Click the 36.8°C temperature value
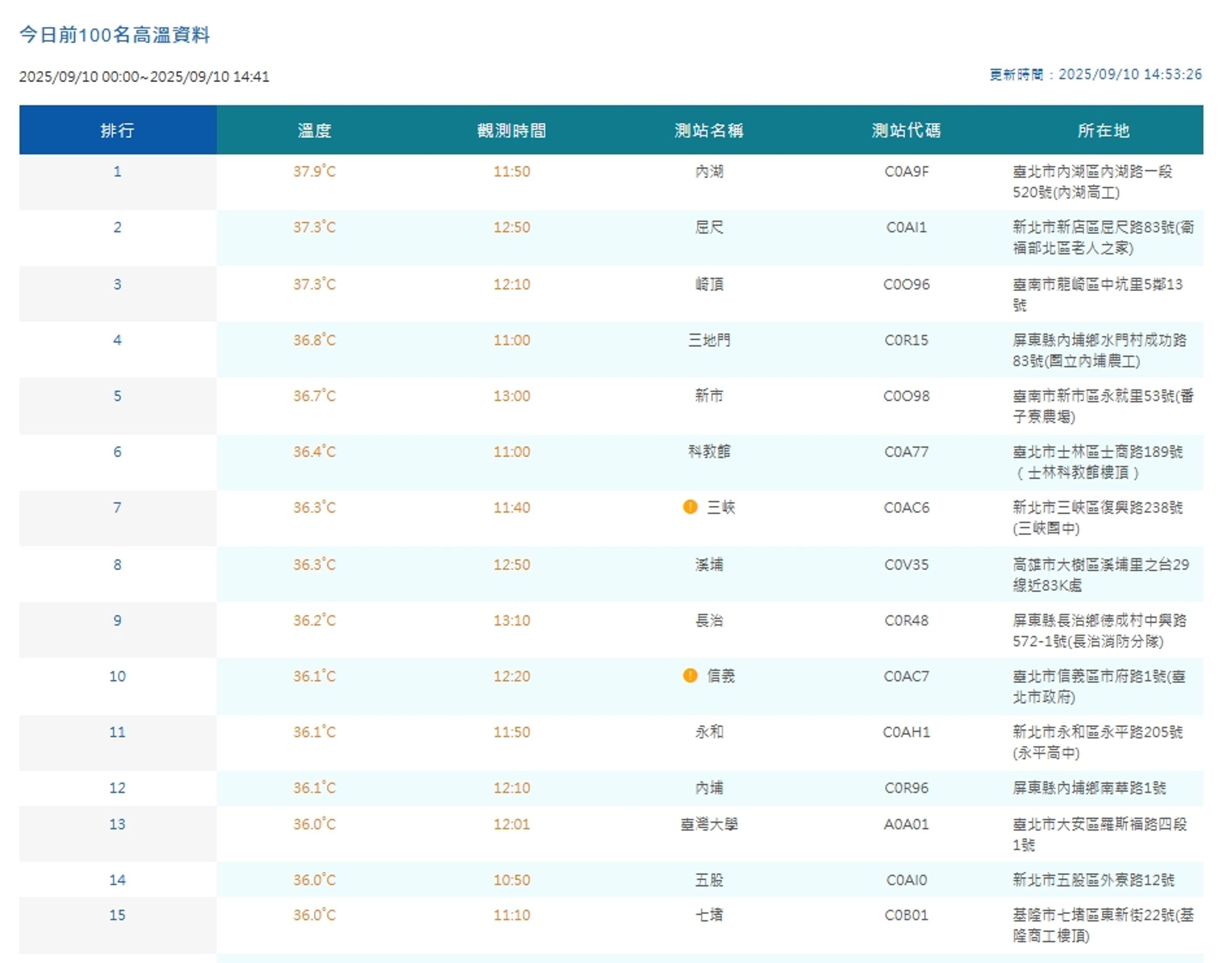Viewport: 1232px width, 963px height. click(314, 340)
